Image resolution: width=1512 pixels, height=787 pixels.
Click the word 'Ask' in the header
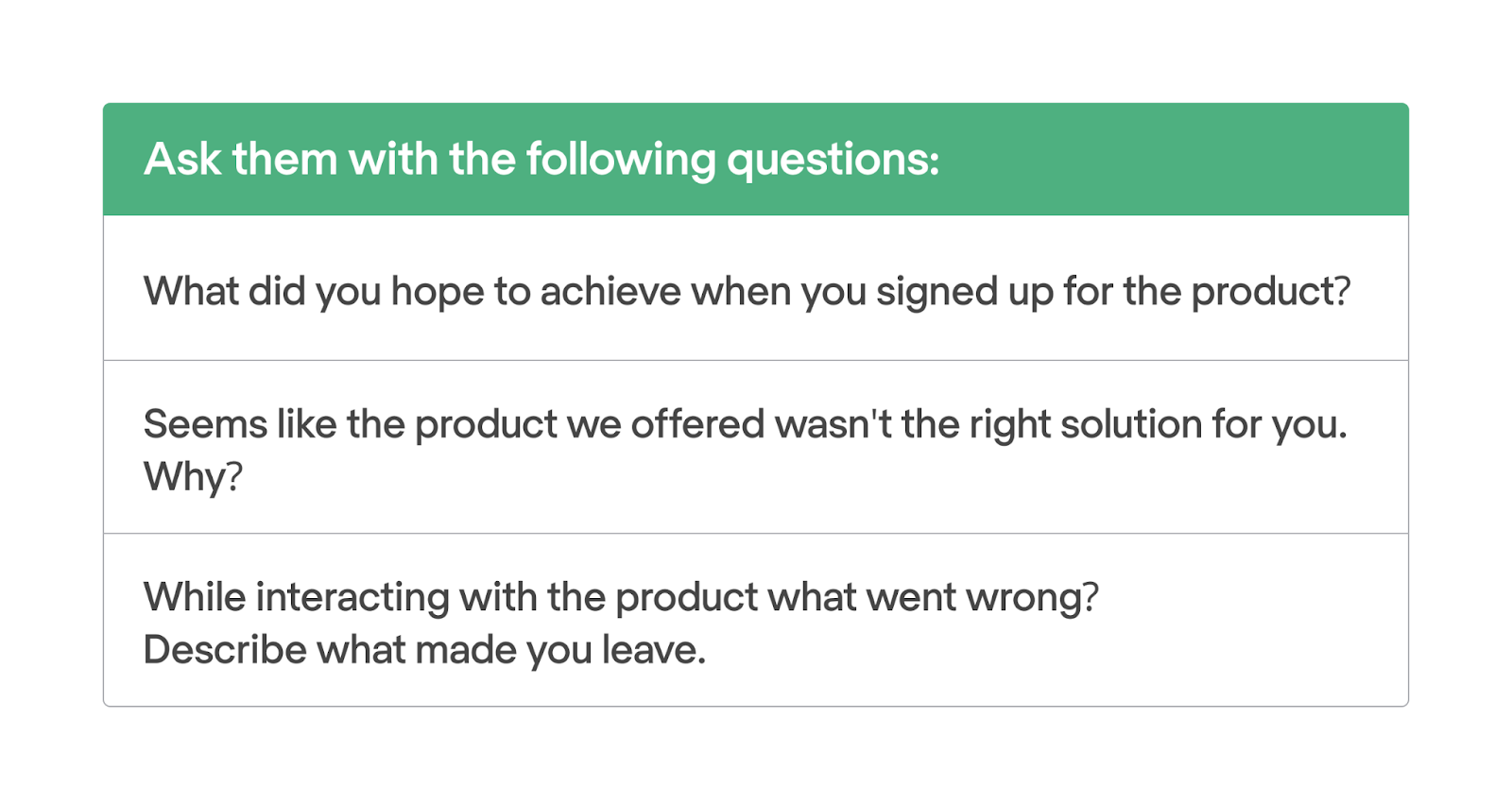[182, 159]
